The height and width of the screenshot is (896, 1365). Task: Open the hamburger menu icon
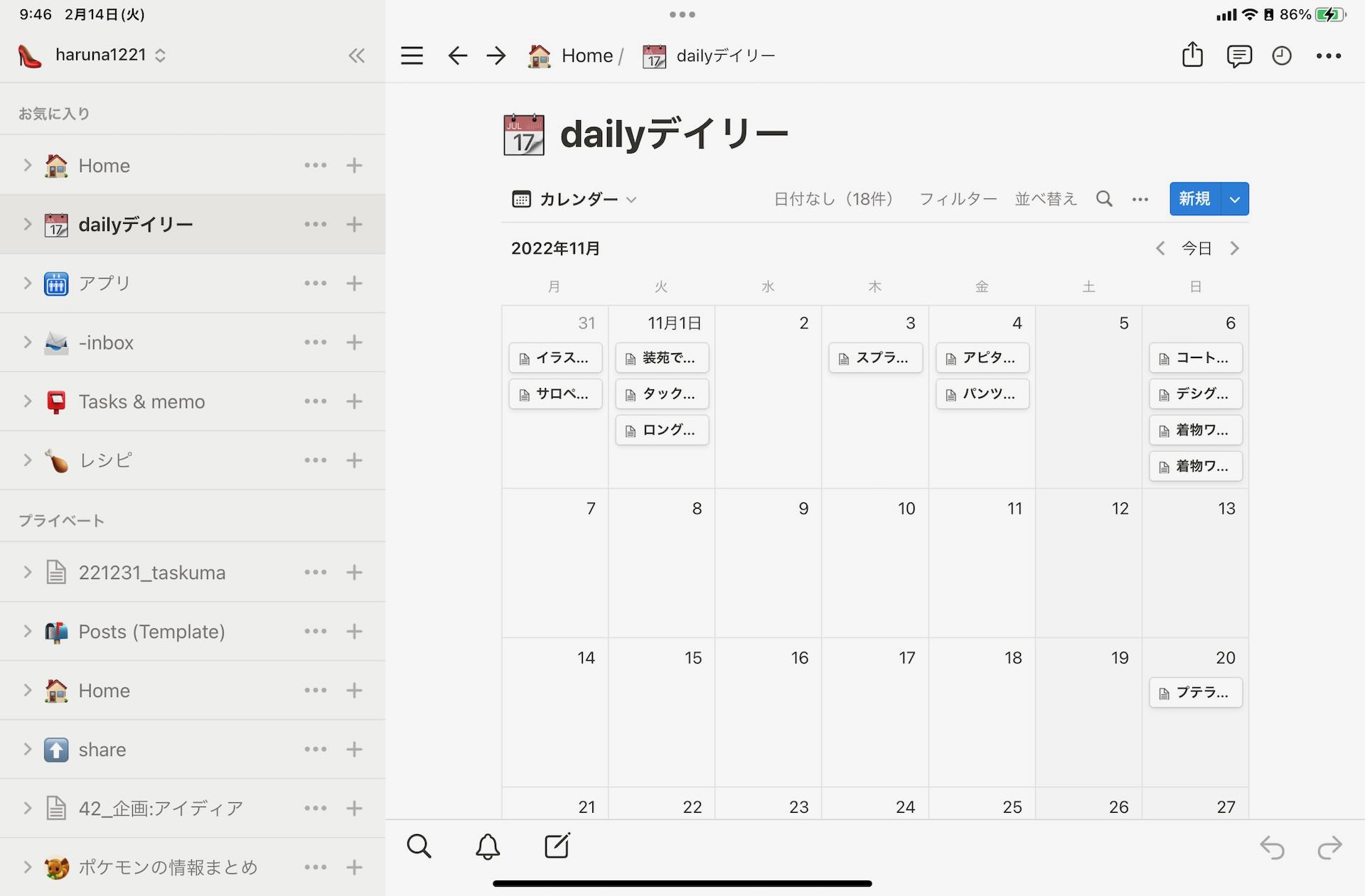click(412, 55)
